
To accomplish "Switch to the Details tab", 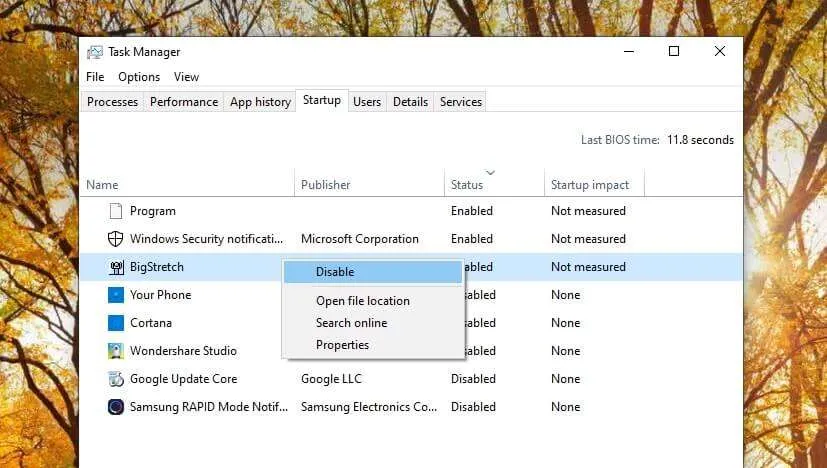I will (410, 102).
